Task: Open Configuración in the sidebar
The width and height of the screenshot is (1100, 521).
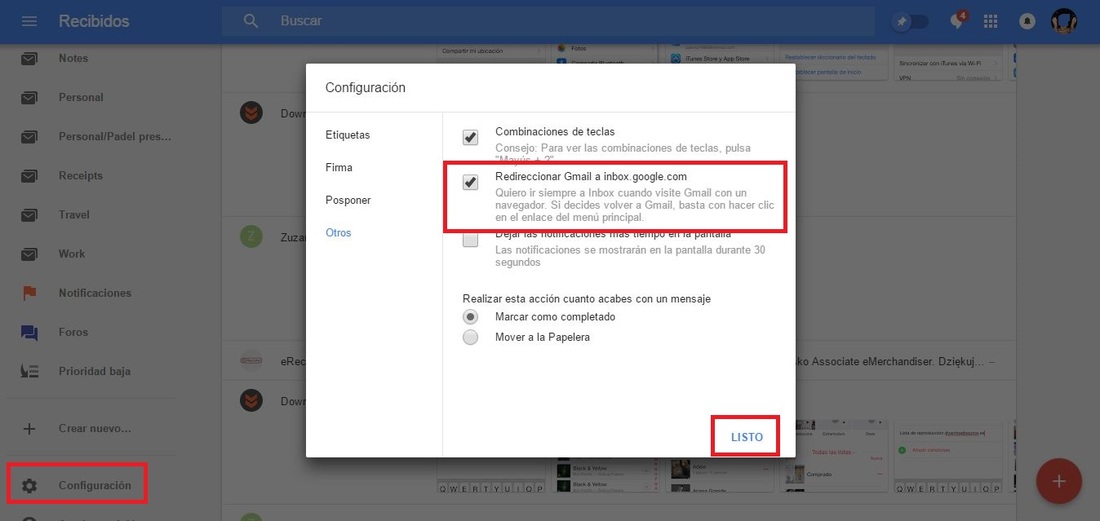Action: click(x=95, y=485)
